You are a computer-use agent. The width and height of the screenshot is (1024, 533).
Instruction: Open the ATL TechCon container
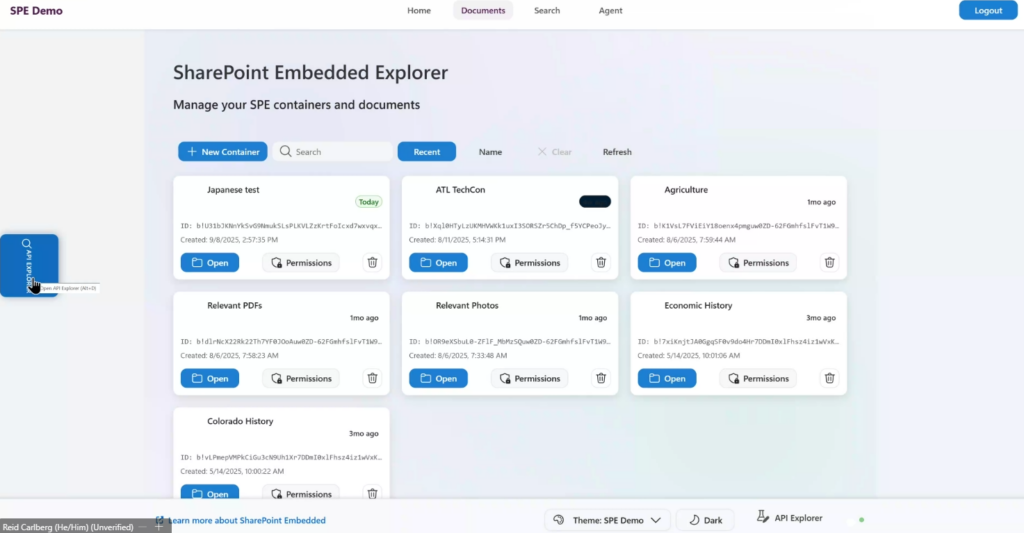coord(438,263)
